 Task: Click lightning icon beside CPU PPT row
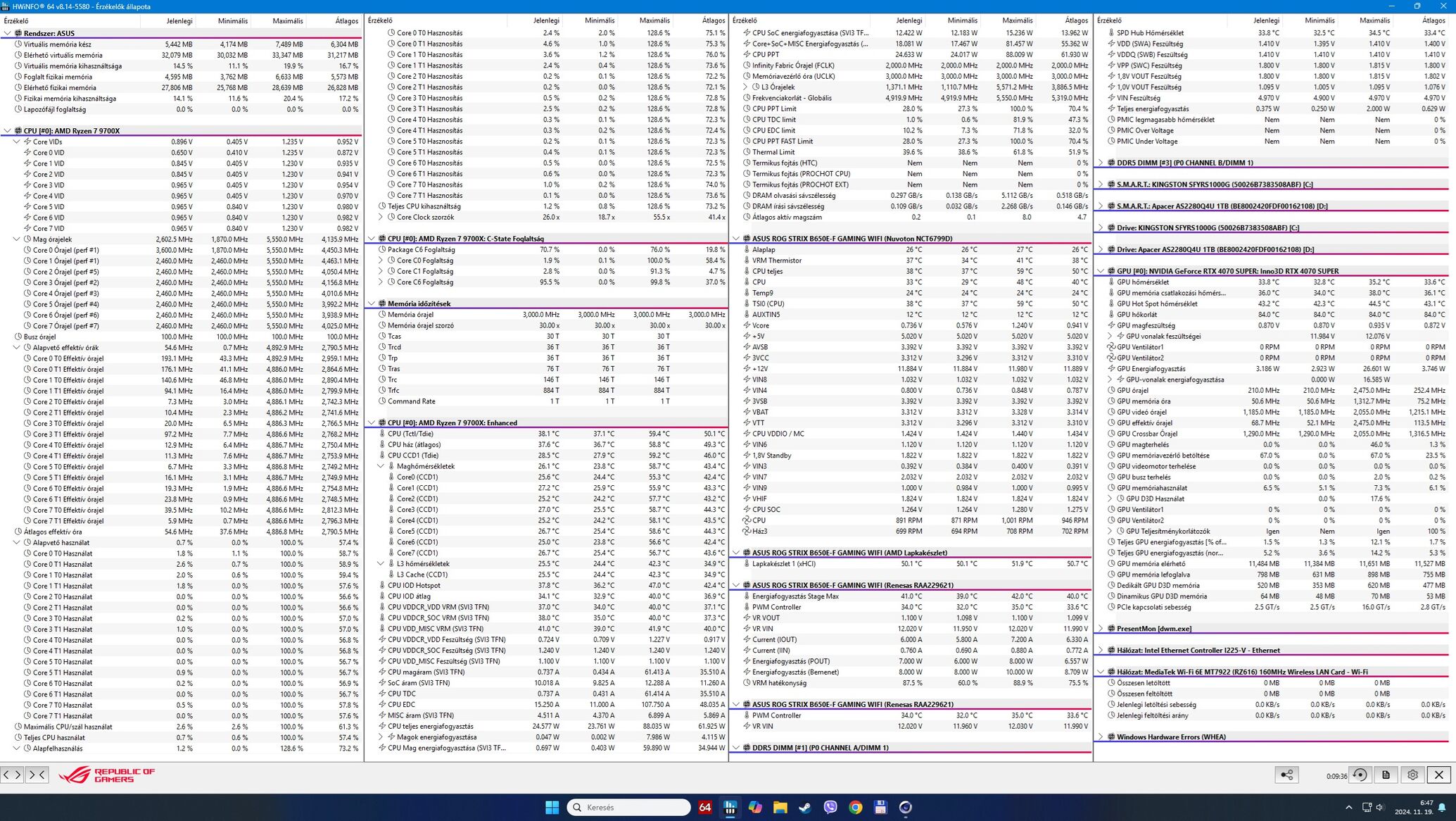tap(747, 54)
